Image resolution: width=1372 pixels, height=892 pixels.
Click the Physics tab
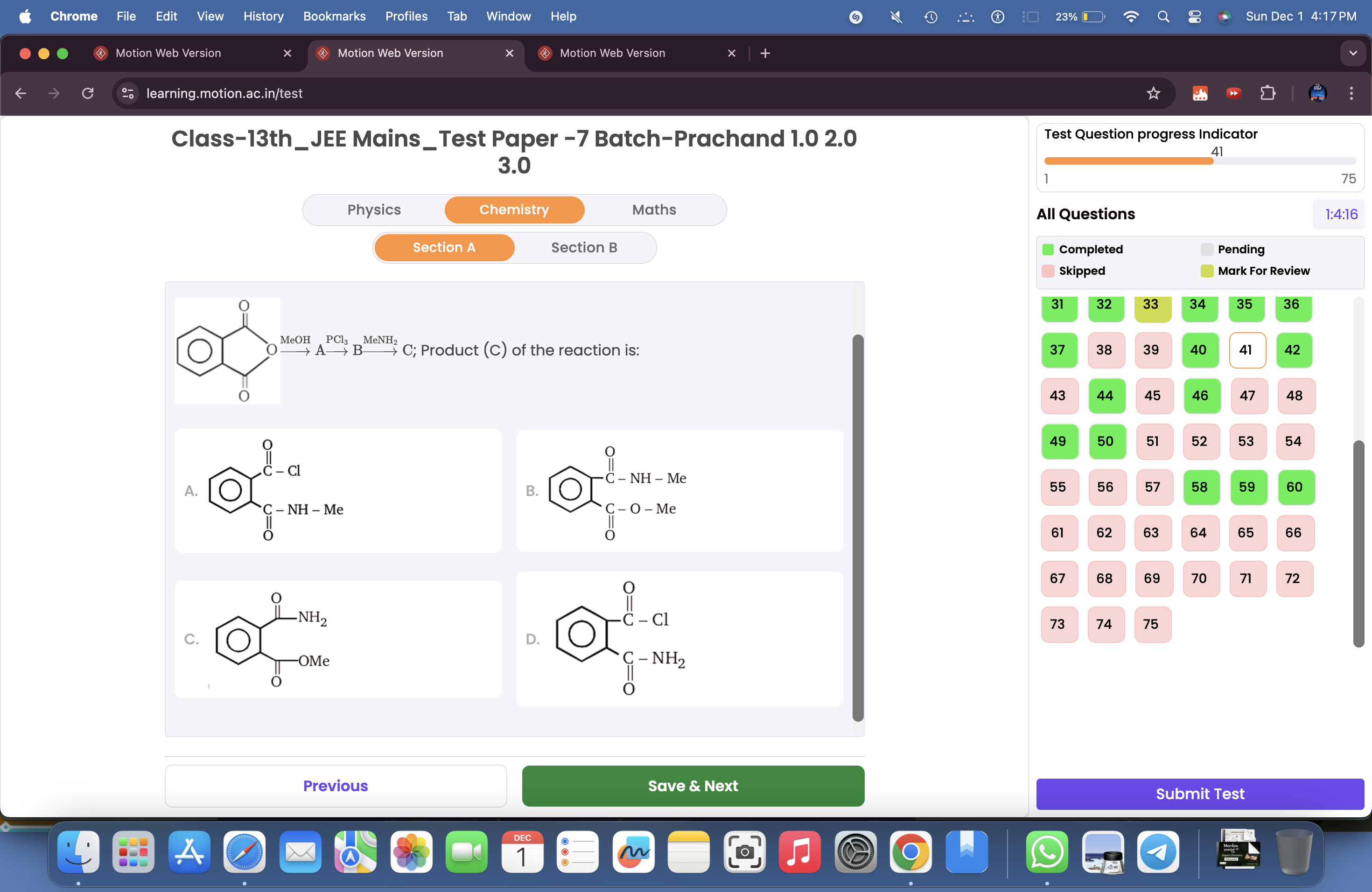(374, 209)
